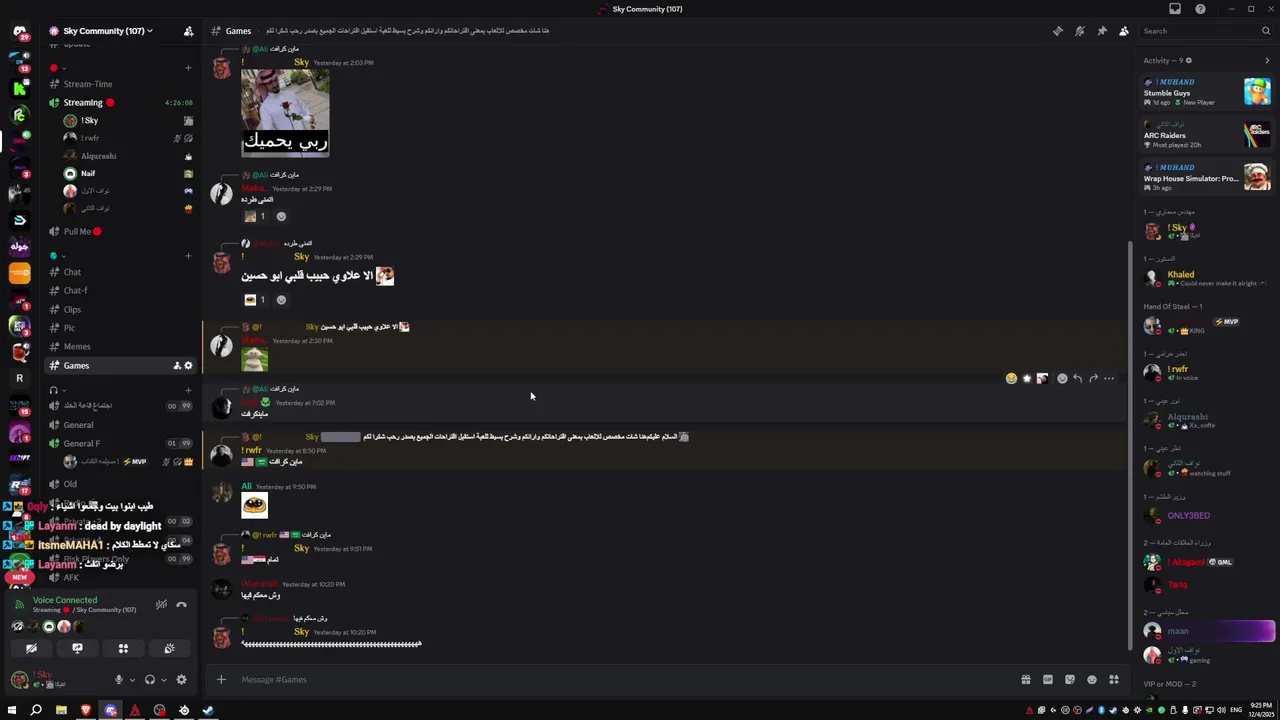
Task: Open the Activities launcher button
Action: (123, 649)
